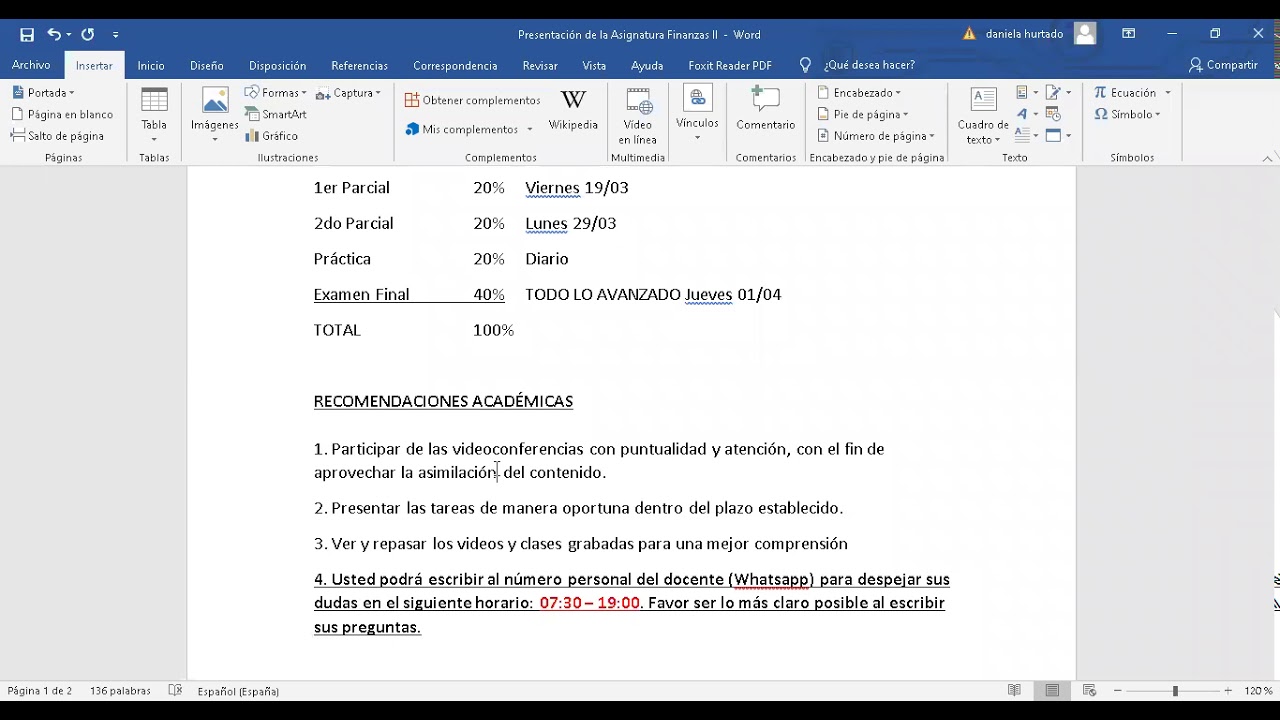
Task: Insert a Salto de página
Action: point(58,136)
